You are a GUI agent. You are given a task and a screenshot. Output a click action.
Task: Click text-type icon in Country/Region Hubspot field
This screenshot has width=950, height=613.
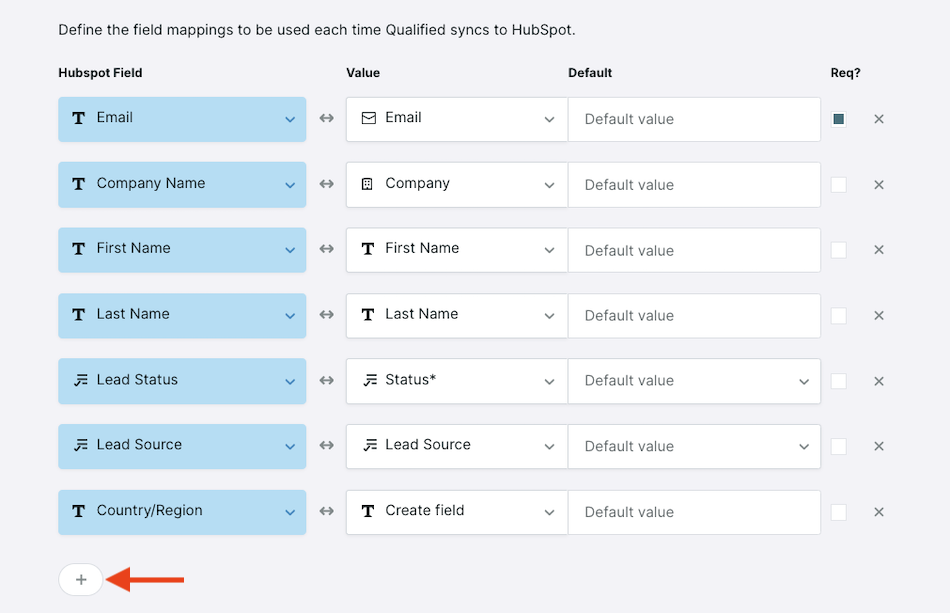point(79,511)
